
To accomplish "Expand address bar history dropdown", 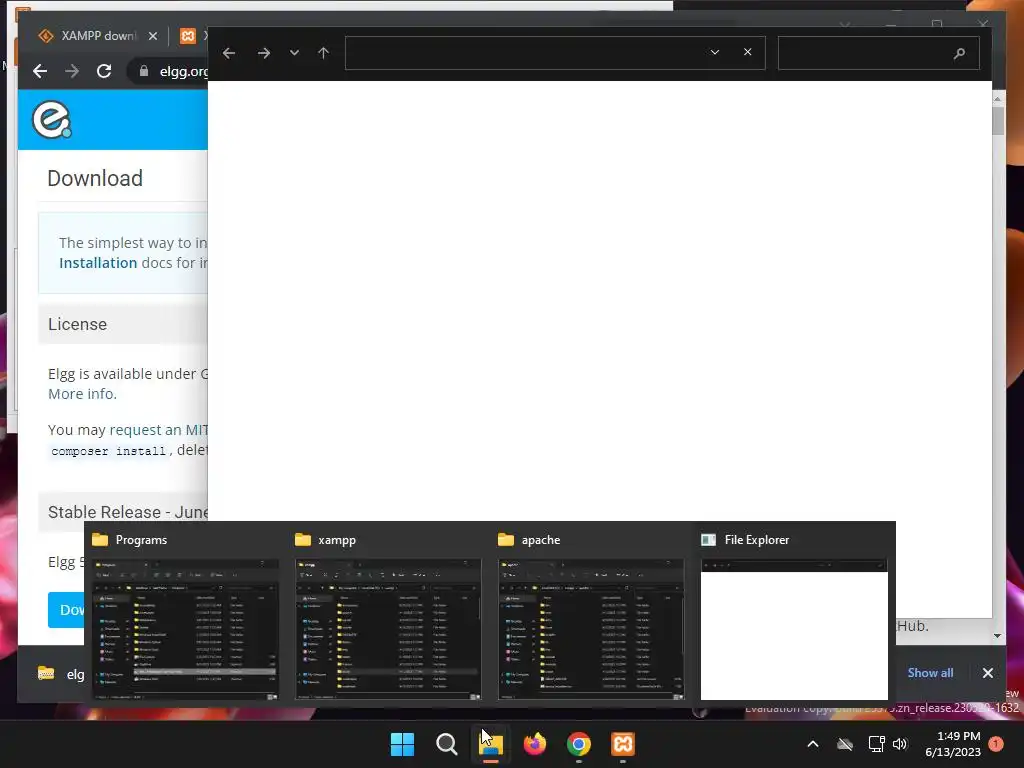I will coord(715,52).
